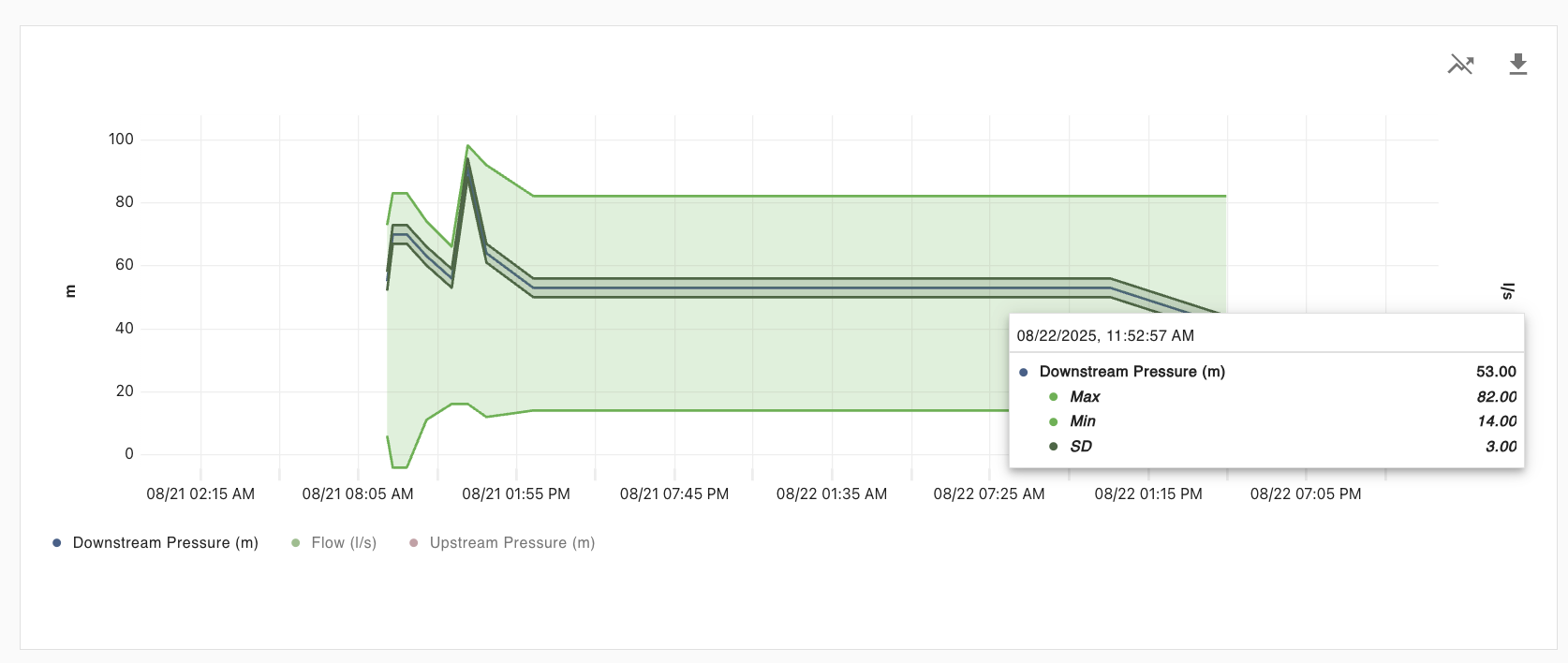1568x663 pixels.
Task: Click the 82.00 Max value in tooltip
Action: pyautogui.click(x=1496, y=397)
